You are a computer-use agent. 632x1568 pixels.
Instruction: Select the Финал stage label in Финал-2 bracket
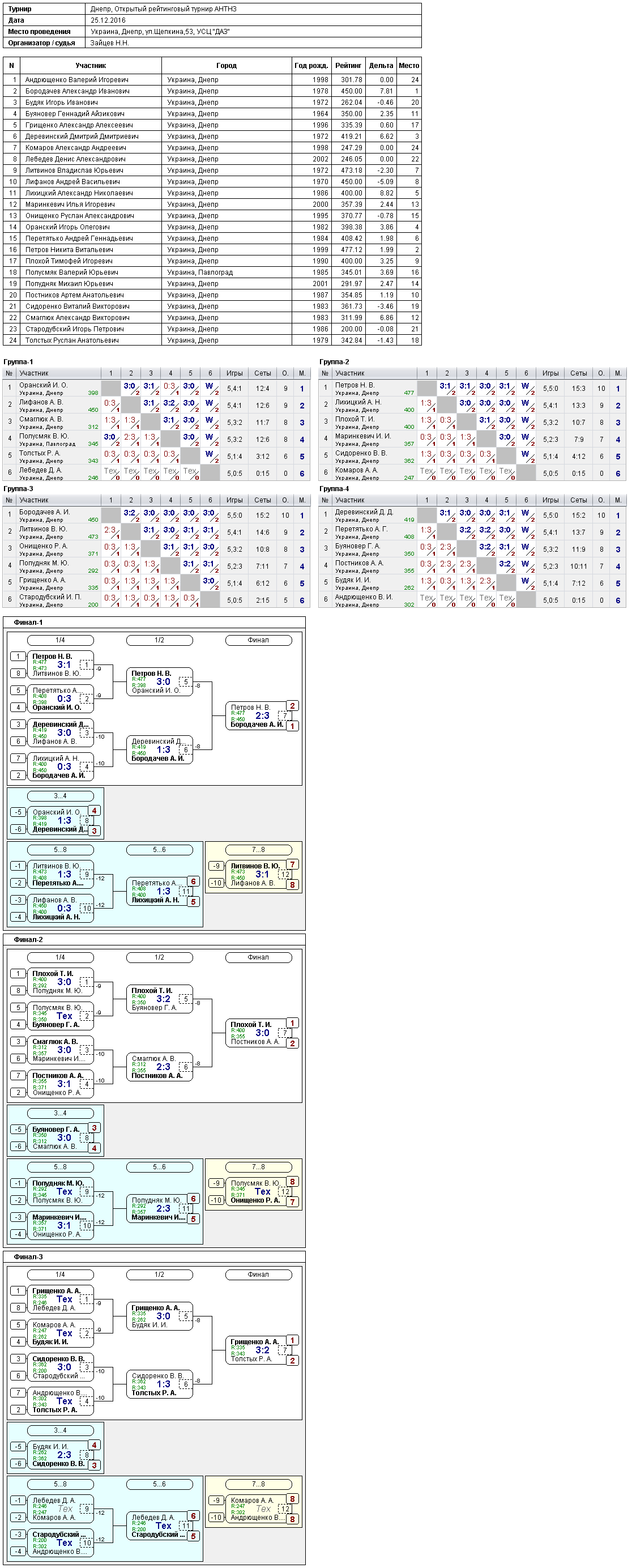tap(258, 957)
